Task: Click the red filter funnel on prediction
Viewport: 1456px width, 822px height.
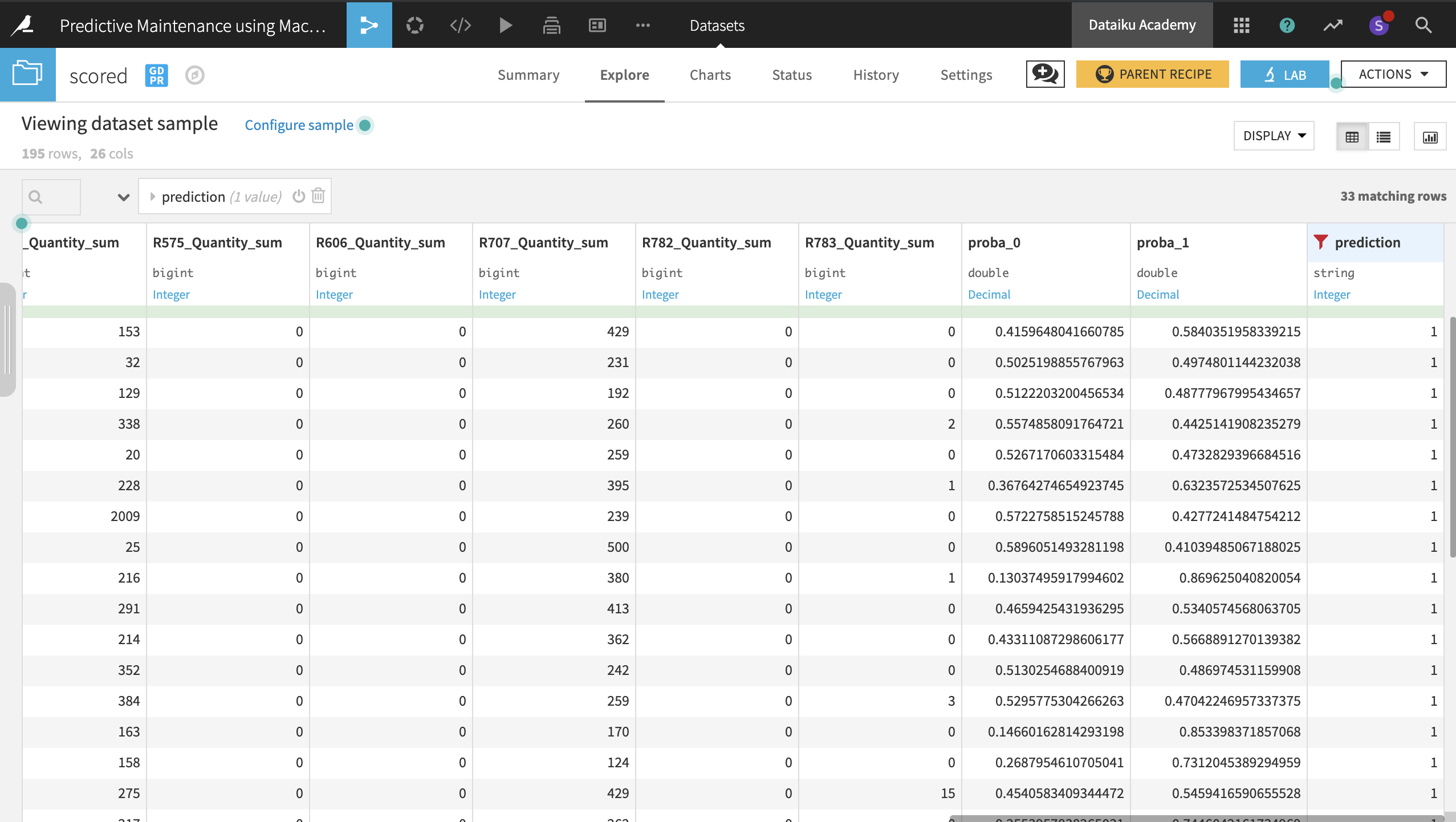Action: pyautogui.click(x=1321, y=242)
